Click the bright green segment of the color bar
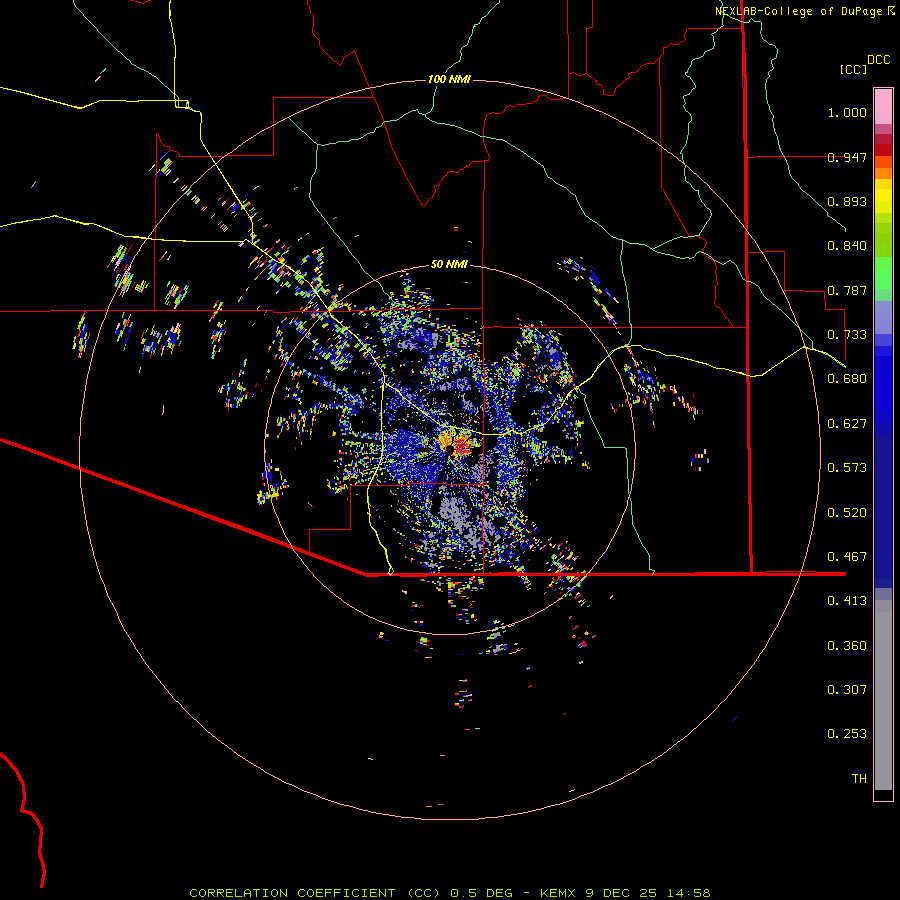900x900 pixels. [x=883, y=273]
